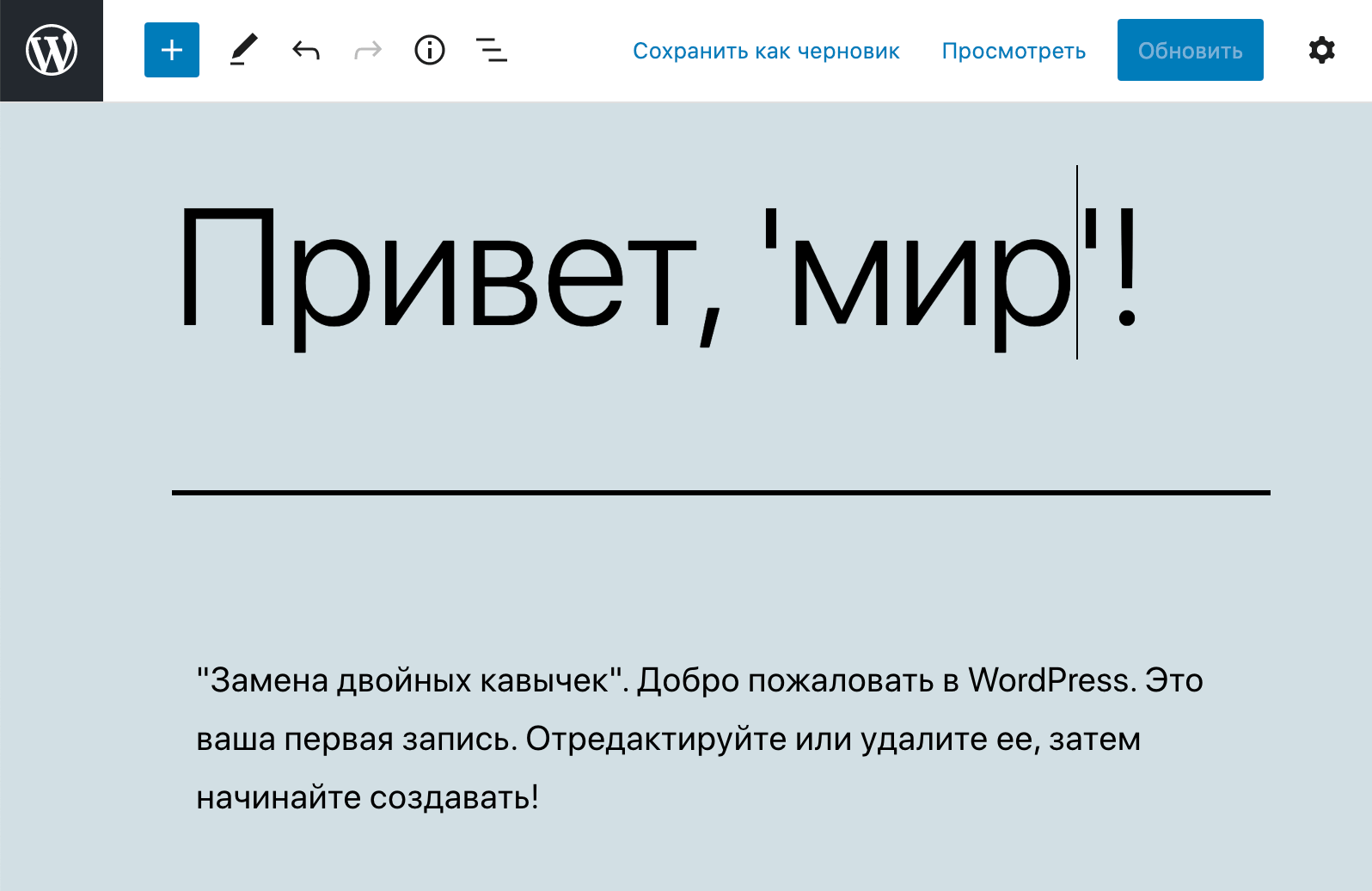Click the text line начинайте создавать!
The height and width of the screenshot is (891, 1372).
coord(367,797)
